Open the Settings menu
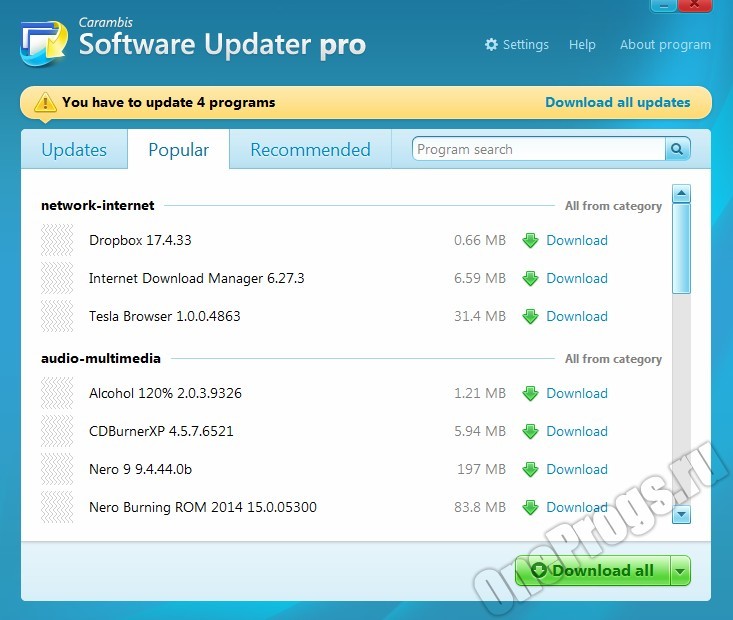 (517, 44)
